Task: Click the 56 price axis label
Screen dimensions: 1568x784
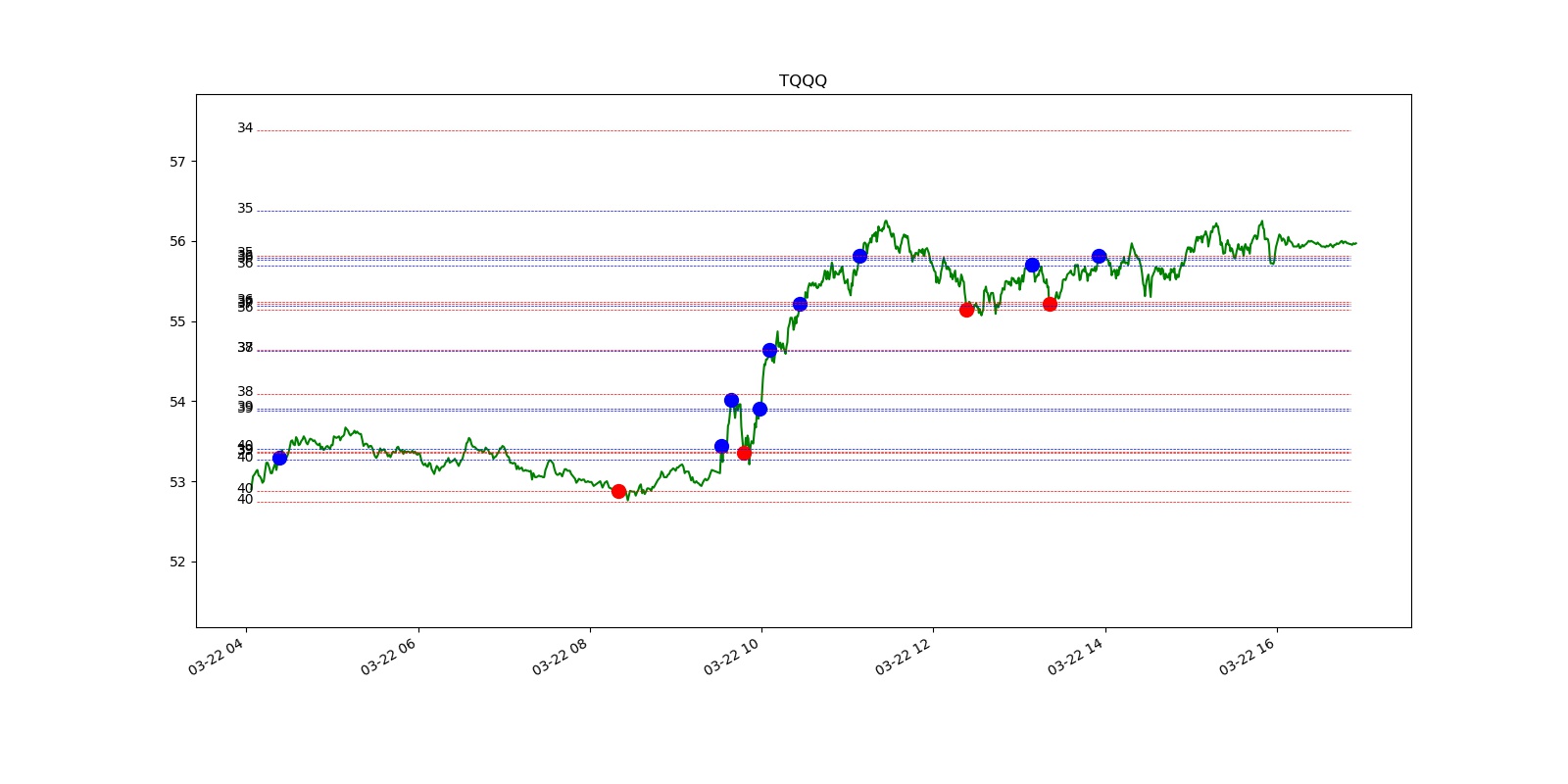Action: (x=177, y=242)
